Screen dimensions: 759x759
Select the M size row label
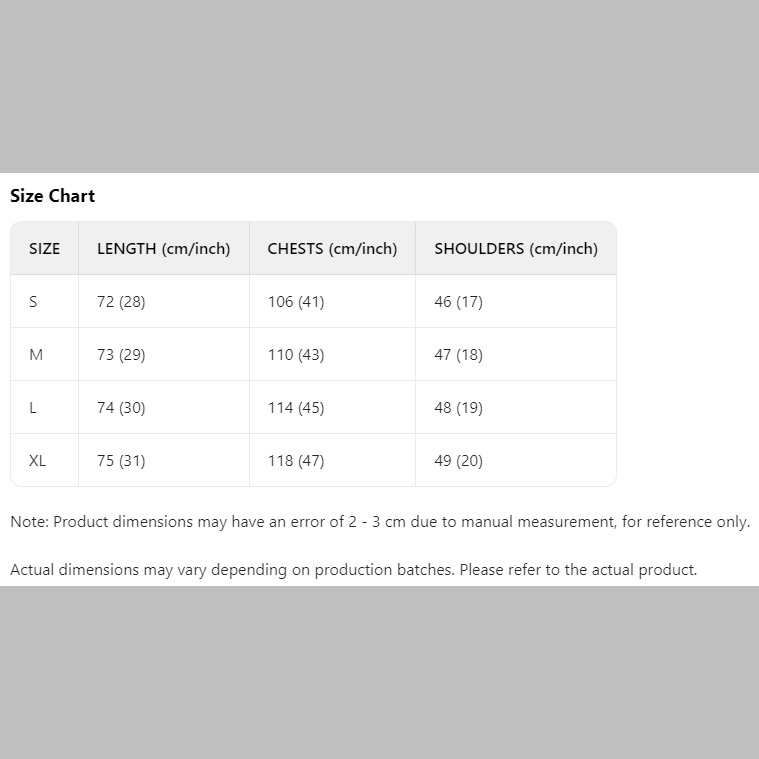36,355
